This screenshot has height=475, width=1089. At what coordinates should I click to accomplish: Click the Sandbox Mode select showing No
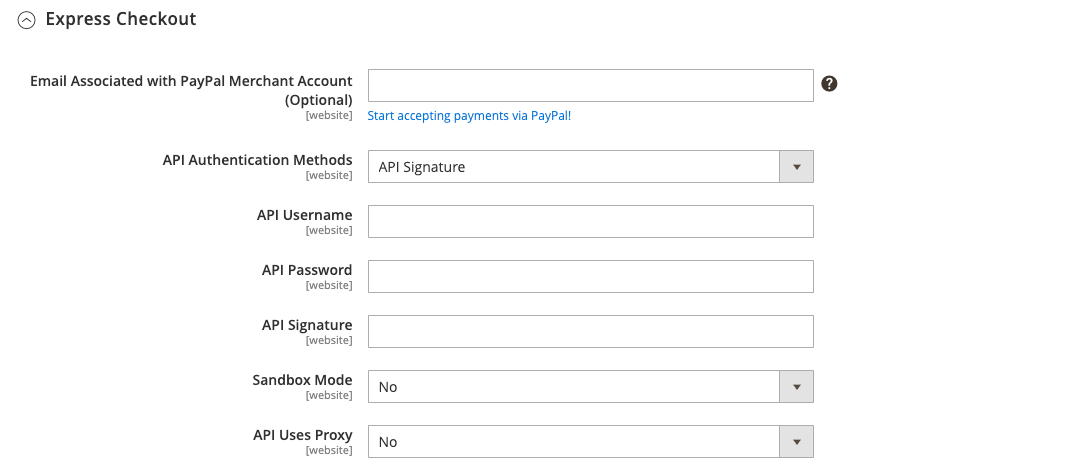(x=590, y=387)
